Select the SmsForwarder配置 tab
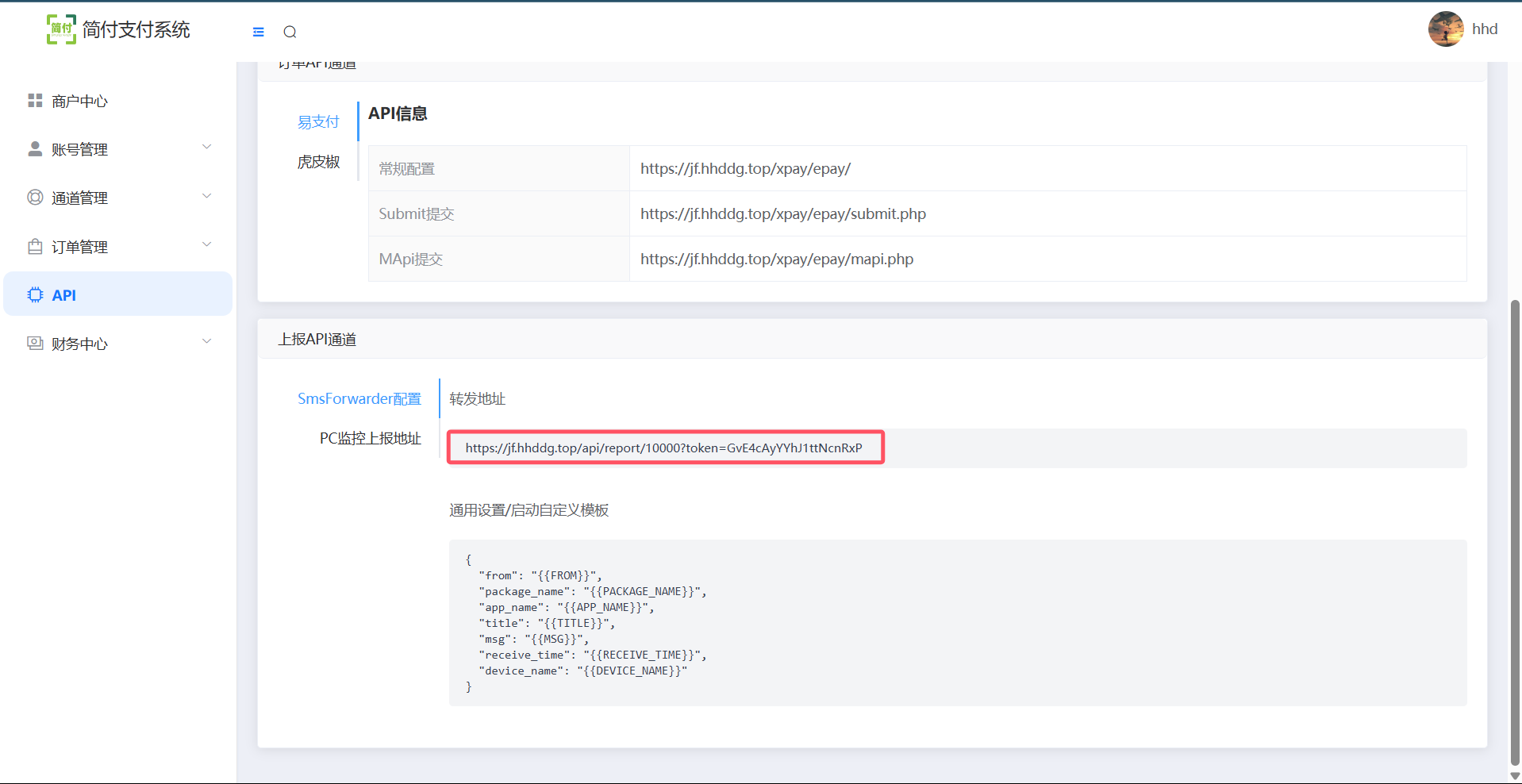This screenshot has width=1522, height=784. (359, 399)
